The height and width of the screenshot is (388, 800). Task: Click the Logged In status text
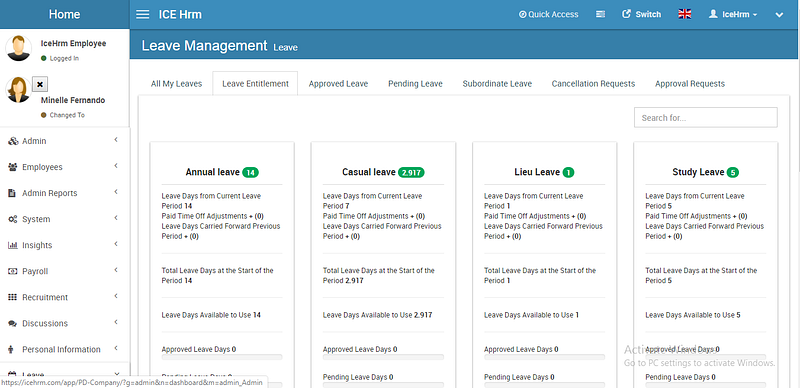64,58
